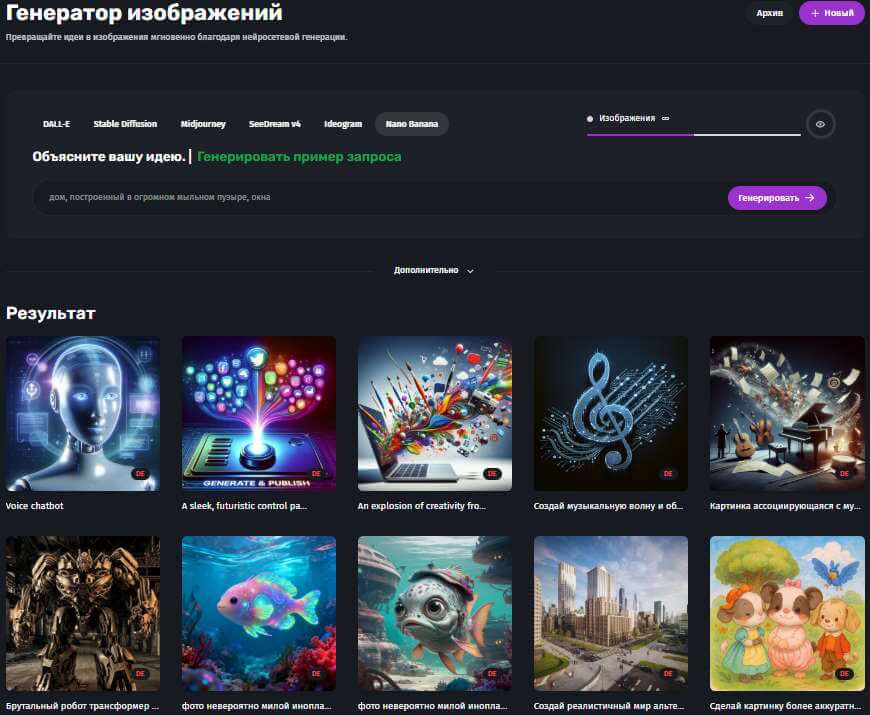The image size is (870, 715).
Task: Expand the Дополнительно section
Action: pyautogui.click(x=434, y=270)
